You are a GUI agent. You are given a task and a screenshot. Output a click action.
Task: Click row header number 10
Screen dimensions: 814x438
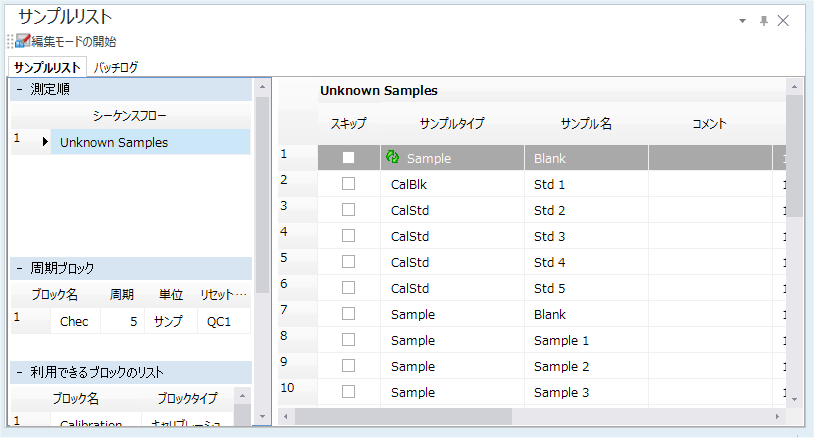click(297, 392)
